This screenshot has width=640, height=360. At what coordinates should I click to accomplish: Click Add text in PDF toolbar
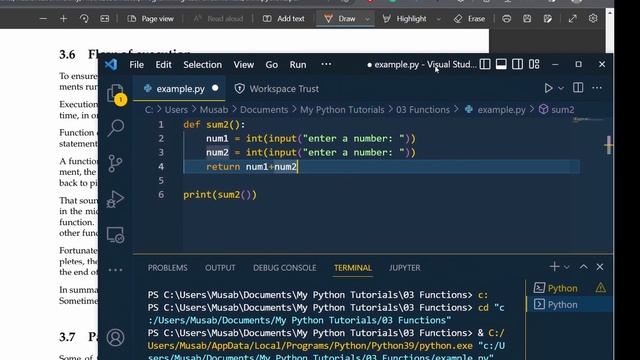click(x=283, y=19)
